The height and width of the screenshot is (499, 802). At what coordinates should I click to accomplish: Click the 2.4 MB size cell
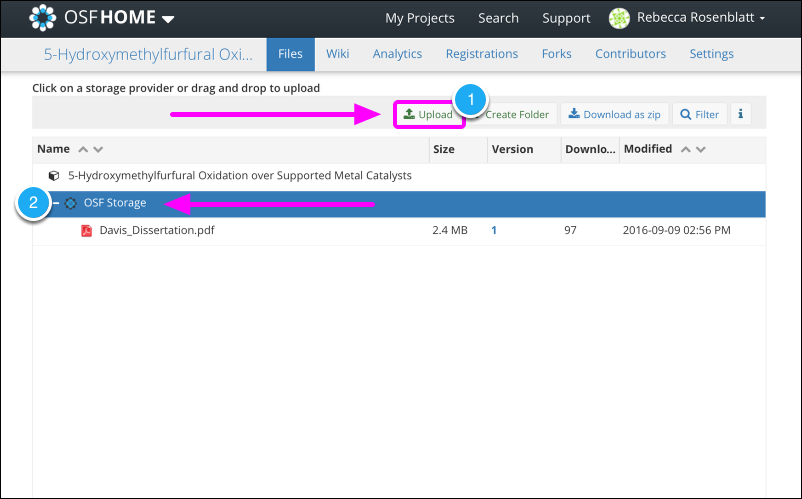pos(450,230)
